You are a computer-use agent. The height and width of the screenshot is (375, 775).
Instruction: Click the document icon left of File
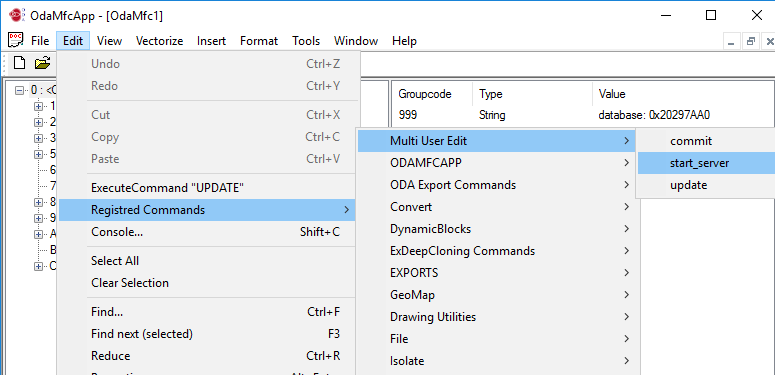click(16, 41)
